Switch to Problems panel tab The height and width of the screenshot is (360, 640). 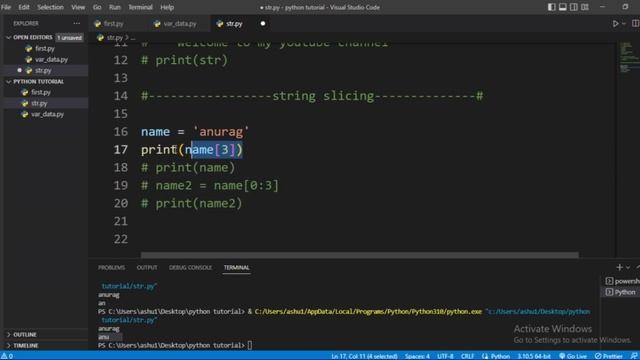(x=111, y=267)
